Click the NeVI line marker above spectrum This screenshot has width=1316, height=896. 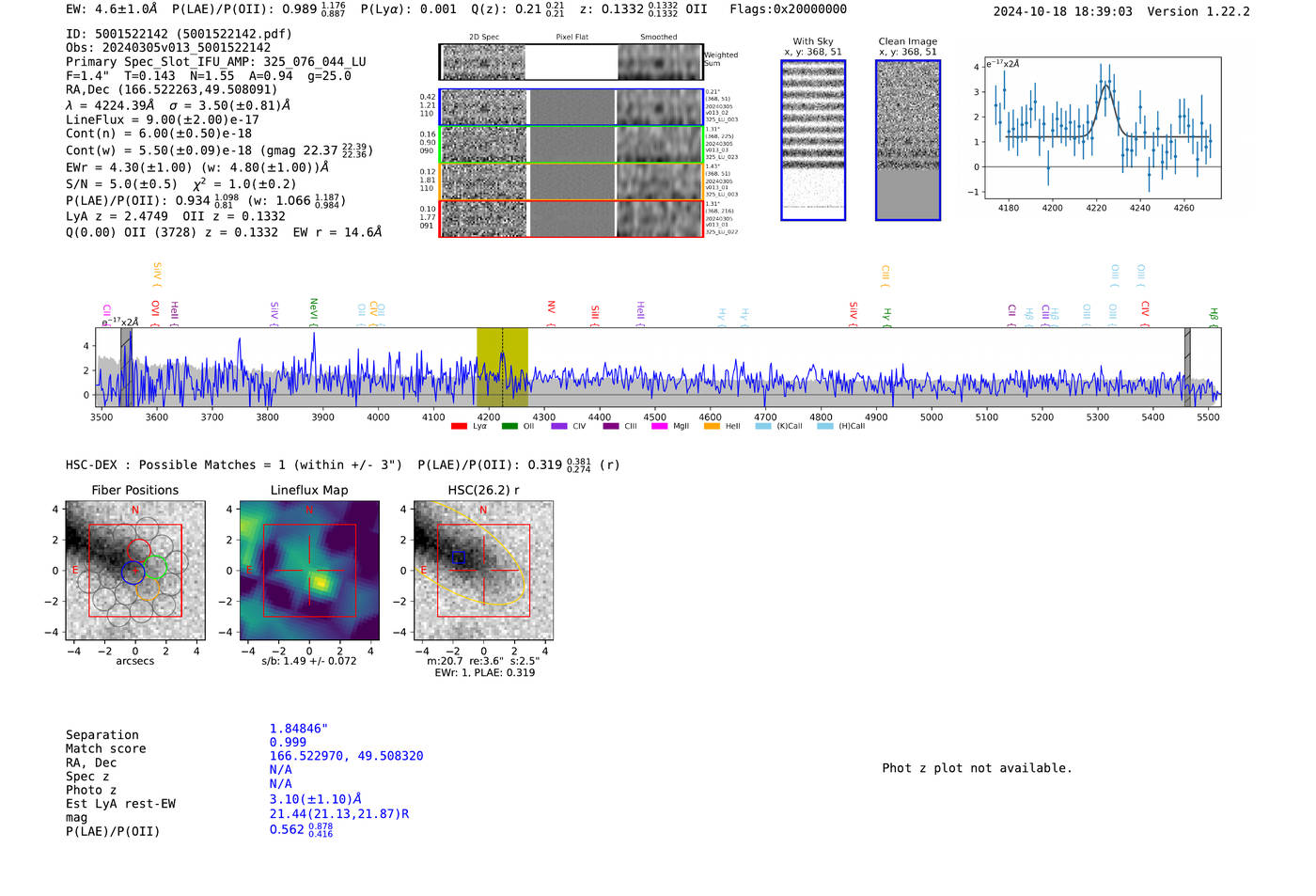[314, 309]
